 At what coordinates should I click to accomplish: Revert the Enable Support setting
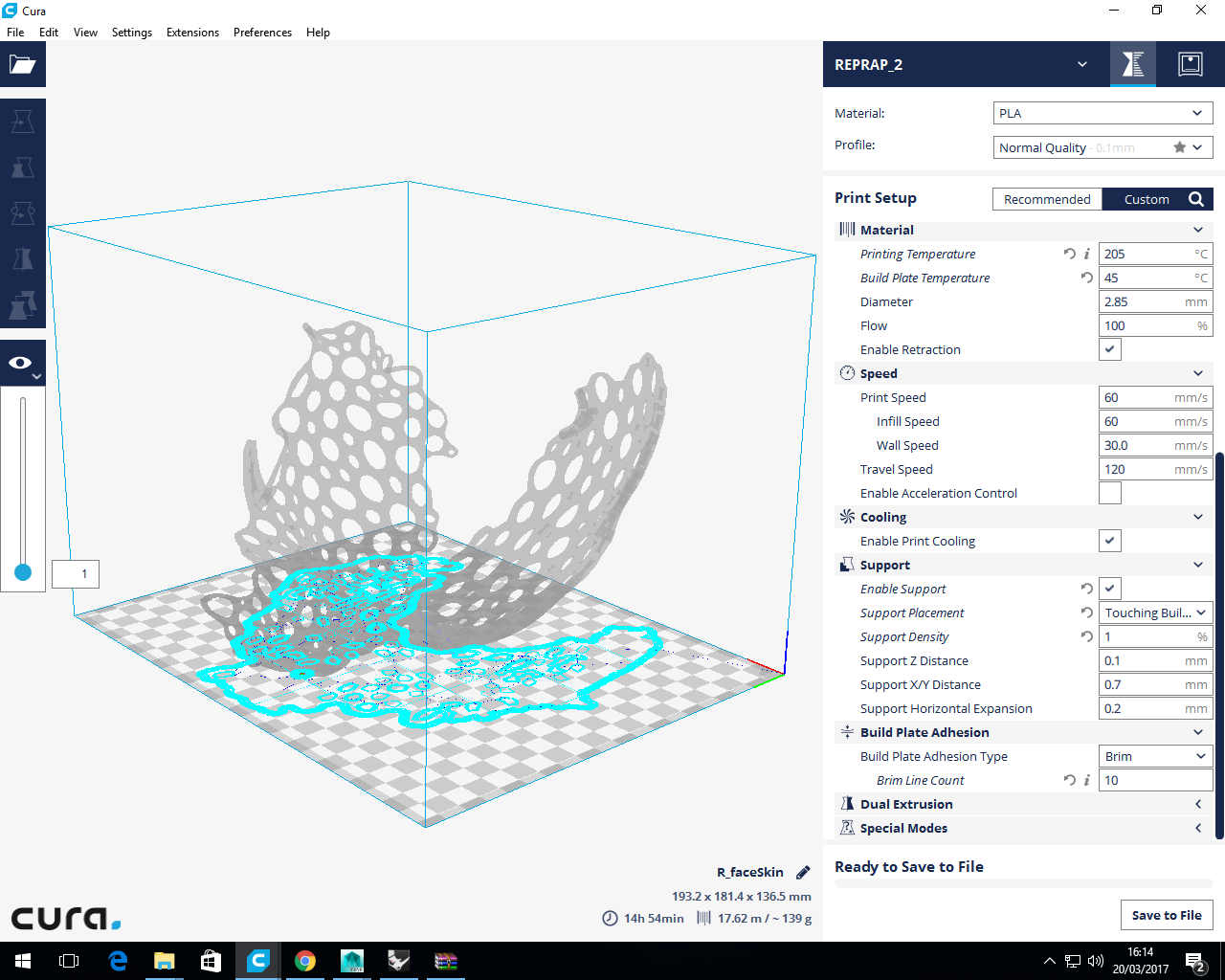[1087, 589]
